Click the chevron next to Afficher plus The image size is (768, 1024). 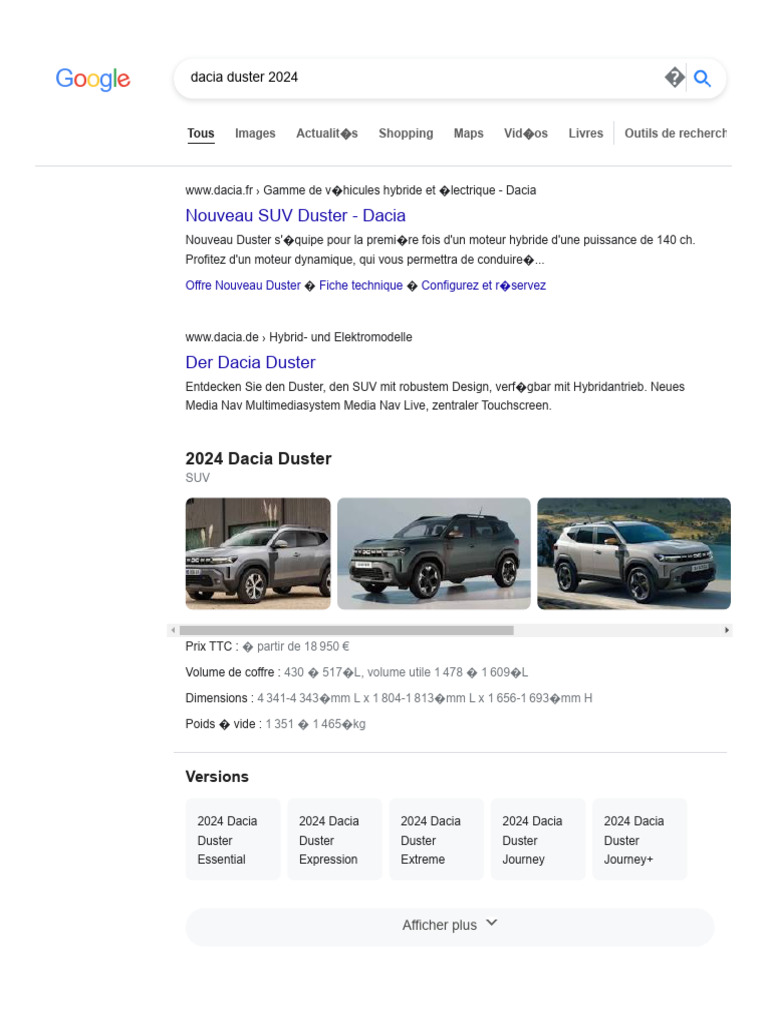(492, 923)
